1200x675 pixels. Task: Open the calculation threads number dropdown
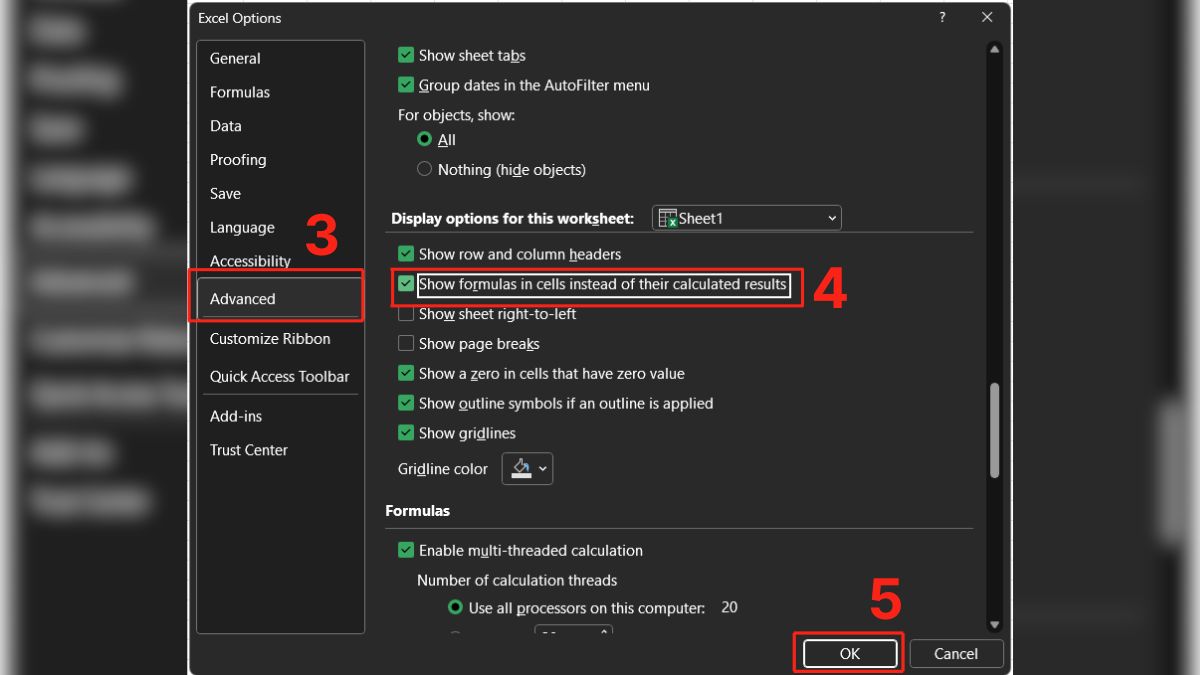603,632
